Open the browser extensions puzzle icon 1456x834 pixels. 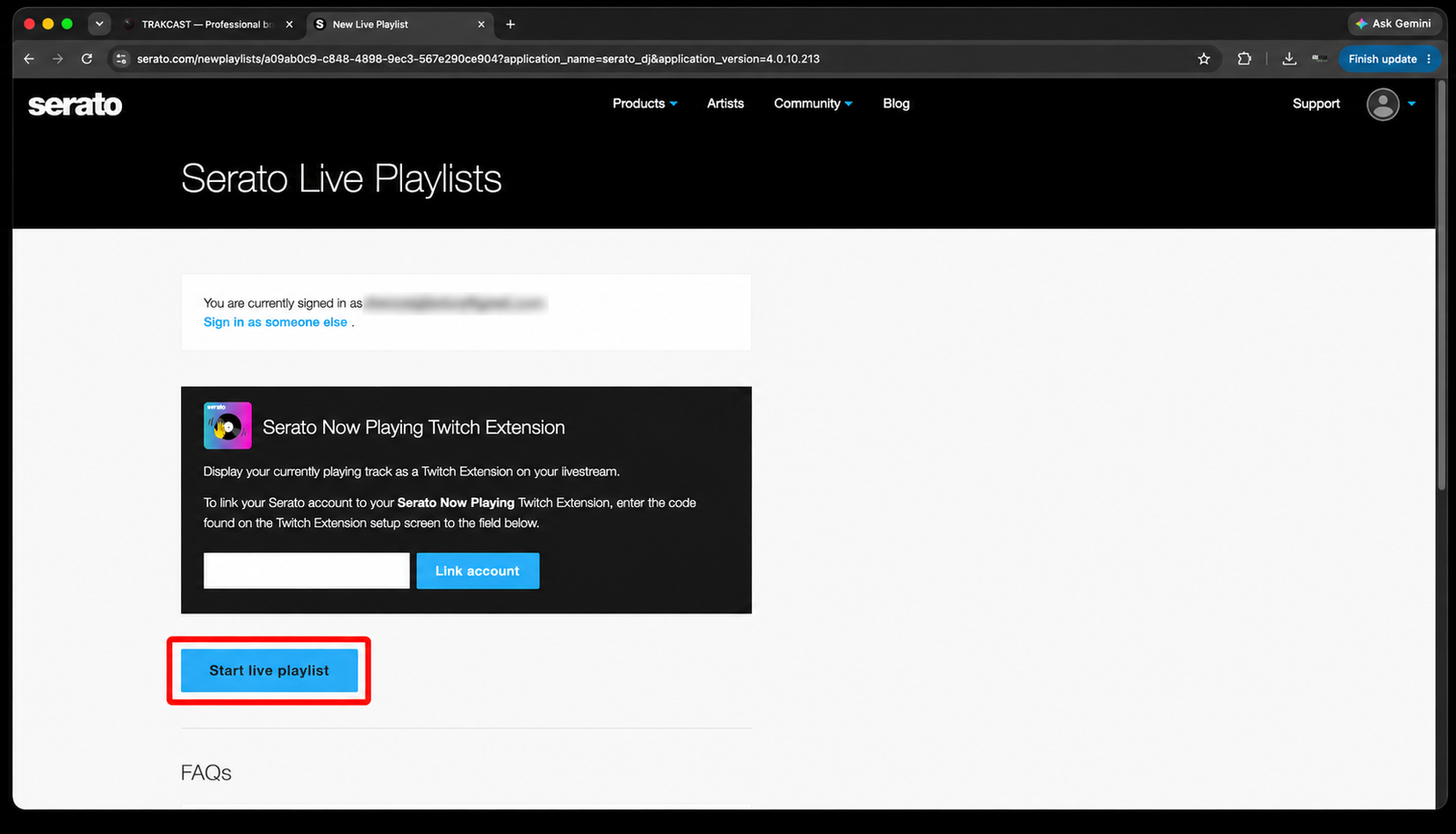coord(1244,58)
